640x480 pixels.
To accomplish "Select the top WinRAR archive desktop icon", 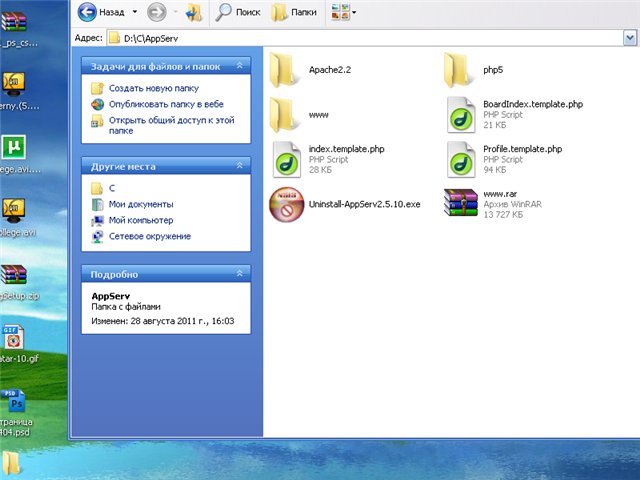I will coord(14,21).
